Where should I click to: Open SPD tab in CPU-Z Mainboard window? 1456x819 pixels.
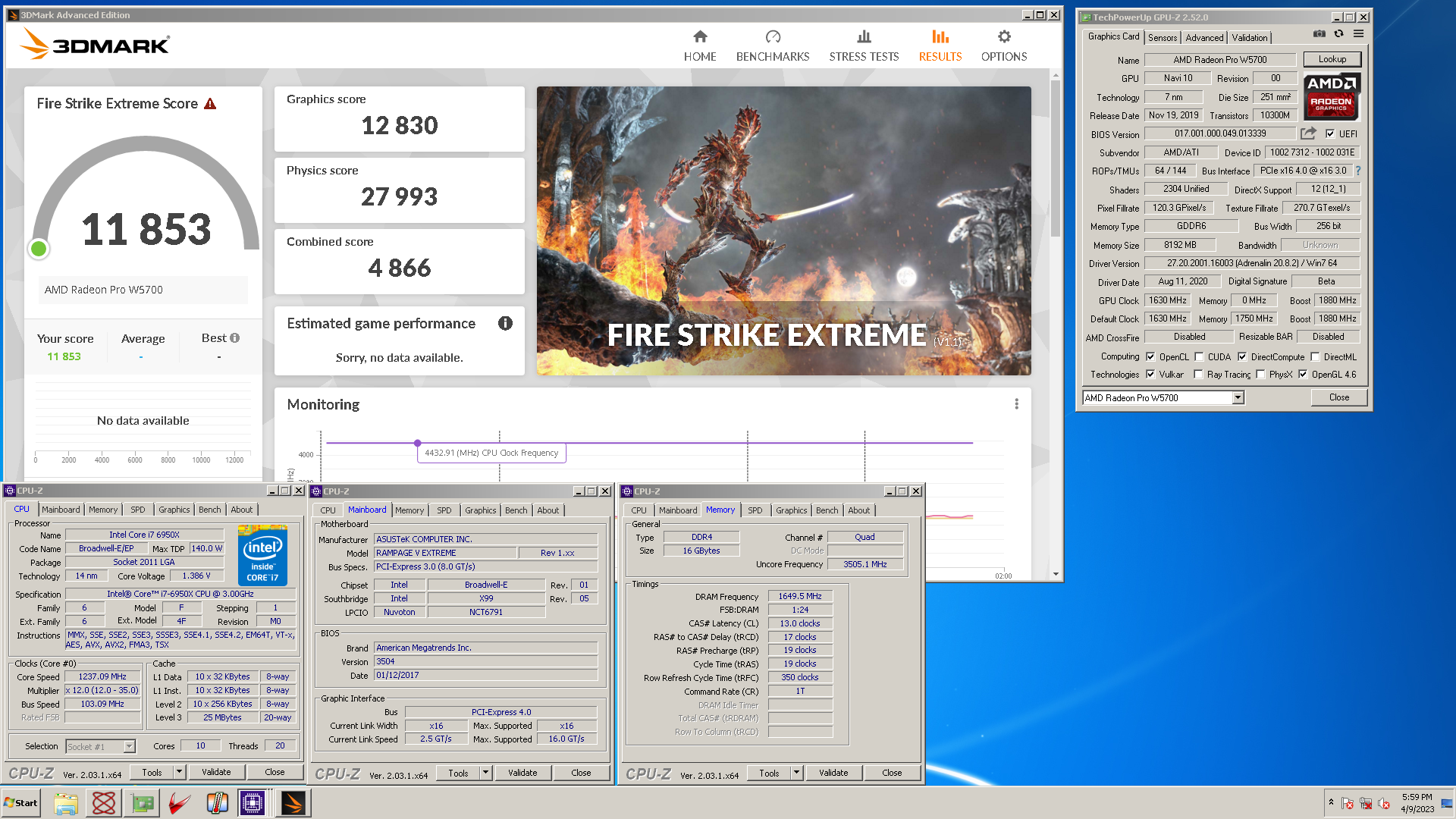coord(444,510)
